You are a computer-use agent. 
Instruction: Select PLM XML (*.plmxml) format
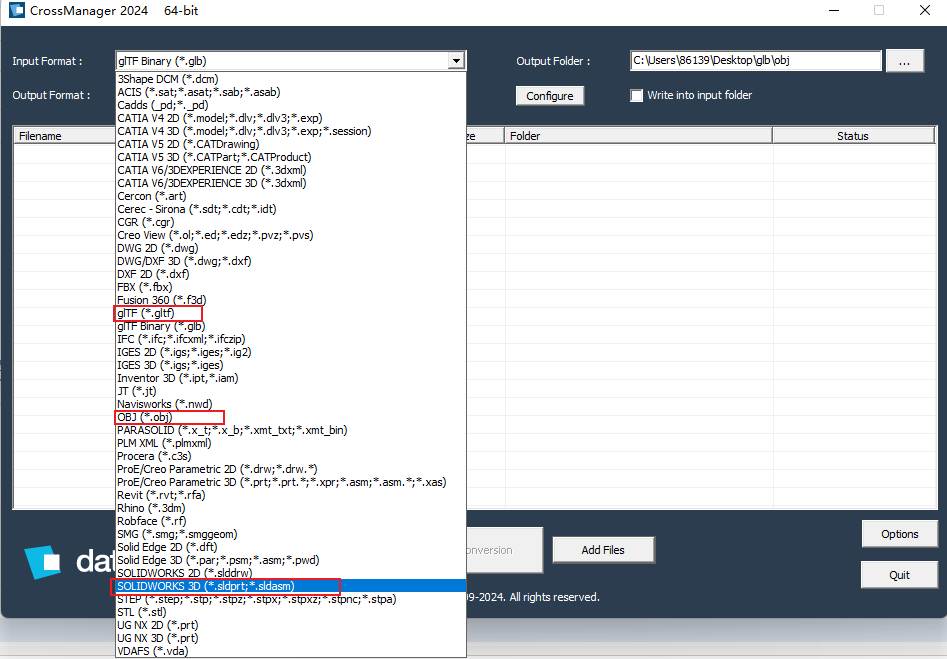pos(291,443)
